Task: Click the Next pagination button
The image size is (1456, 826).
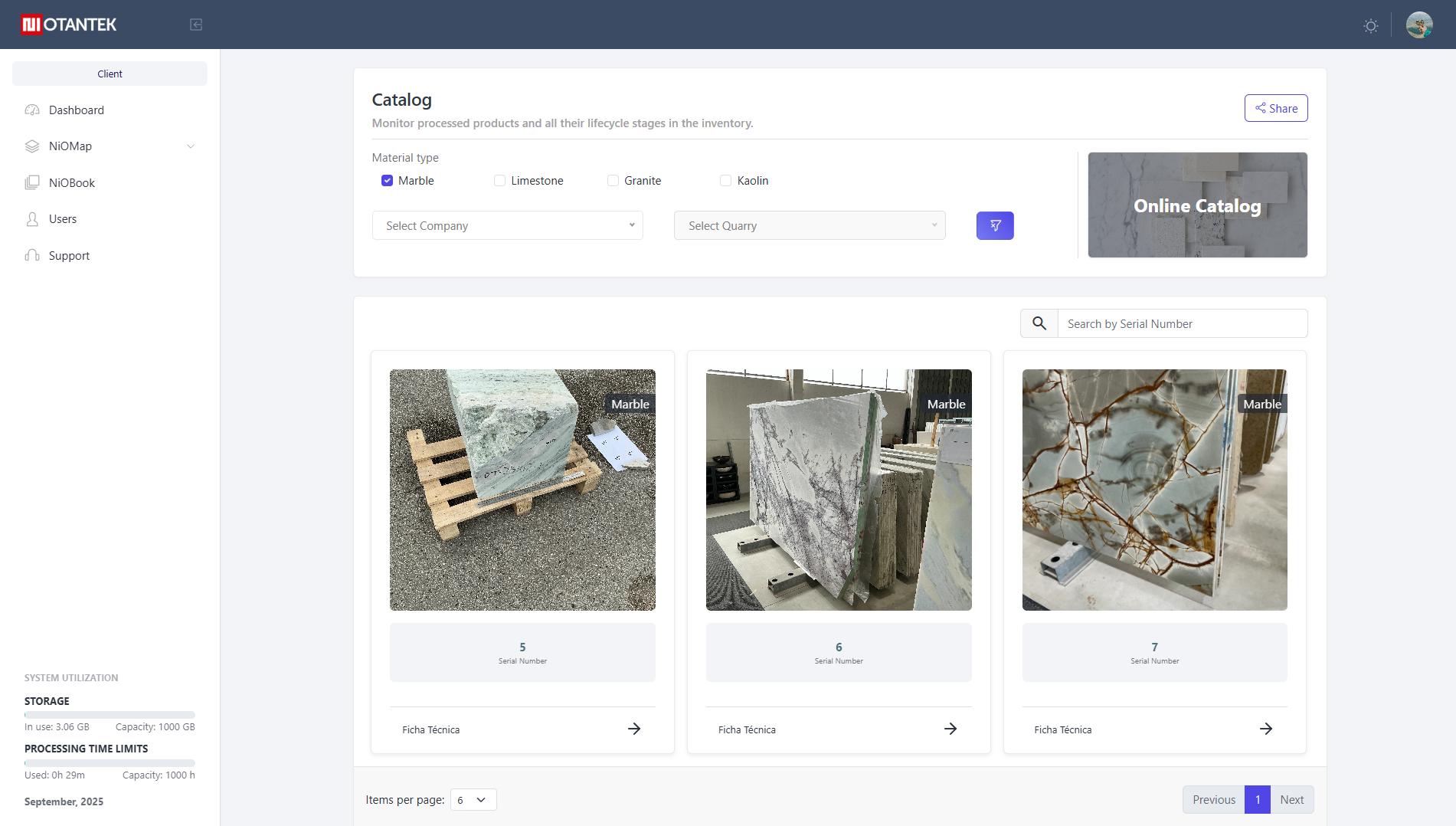Action: pos(1291,800)
